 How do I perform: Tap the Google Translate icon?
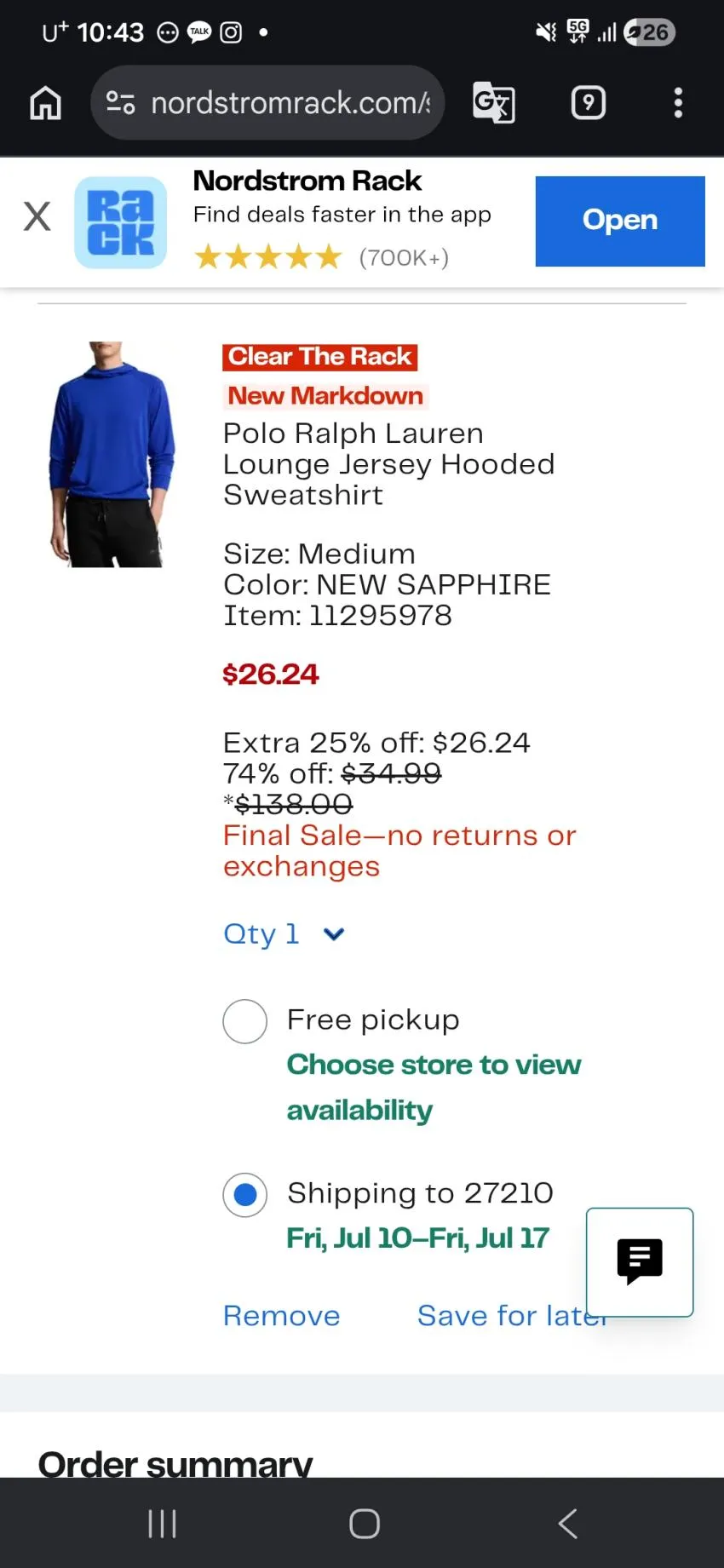coord(494,103)
